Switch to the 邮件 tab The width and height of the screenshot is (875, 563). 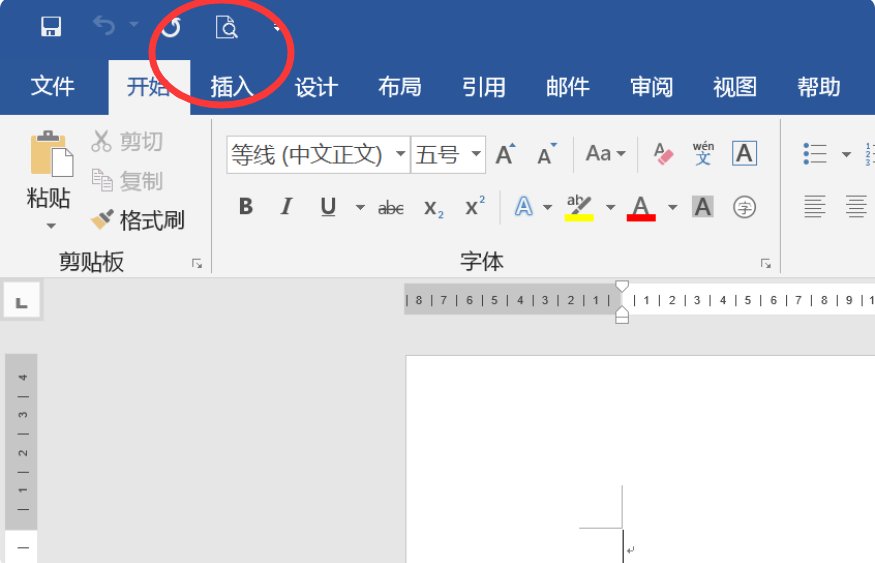tap(568, 86)
